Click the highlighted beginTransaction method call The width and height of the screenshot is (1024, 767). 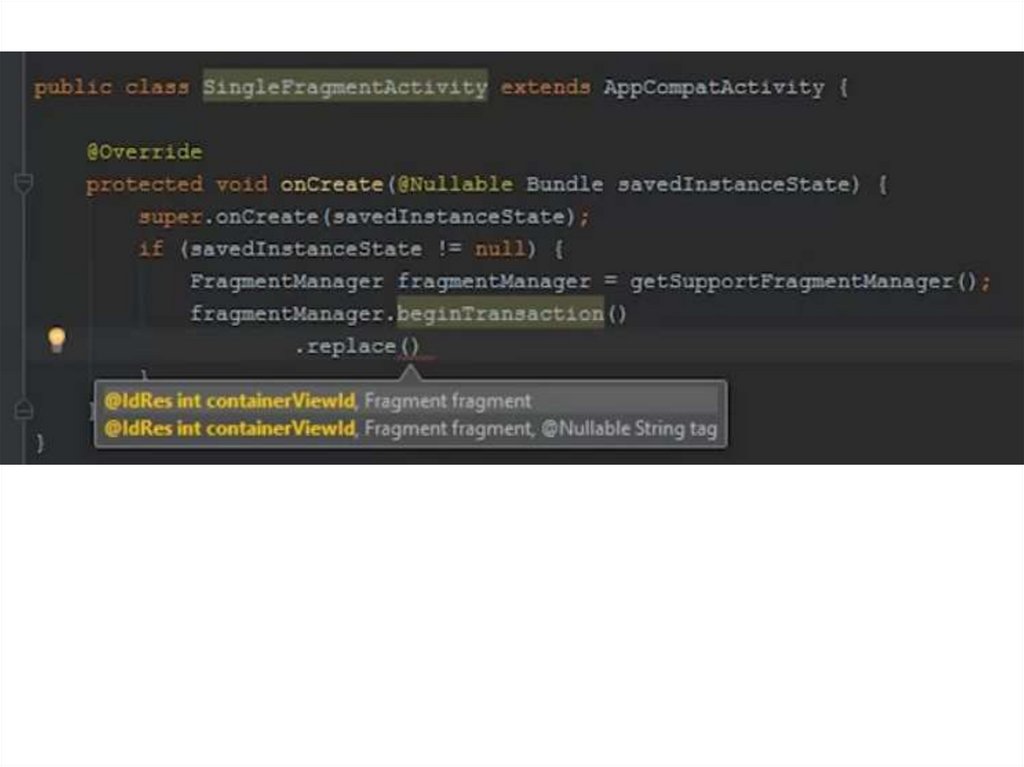pos(500,314)
